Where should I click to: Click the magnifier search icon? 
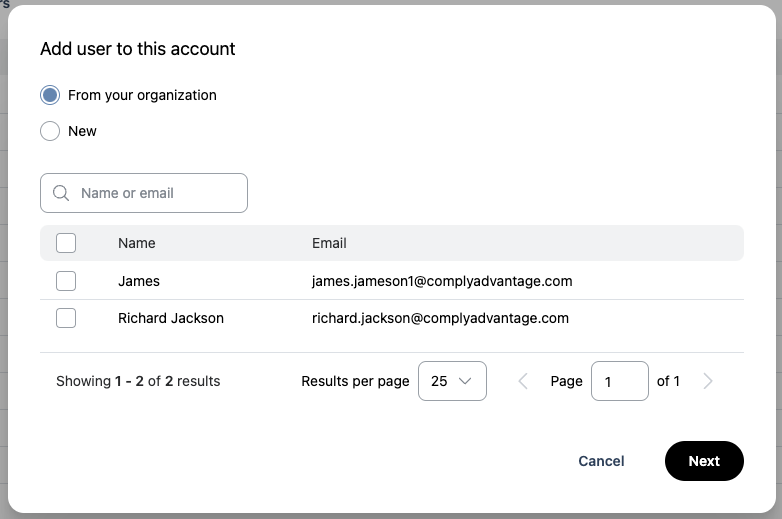61,193
